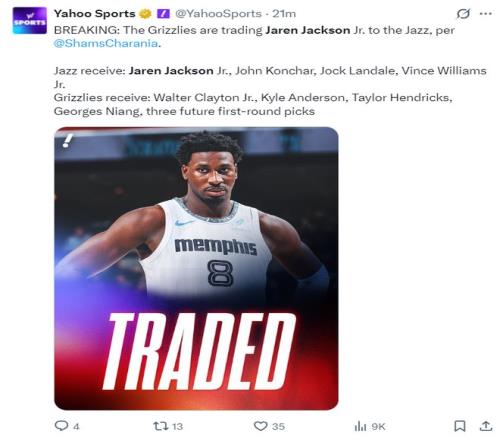
Task: Open the @ShamsCharania mention link
Action: pyautogui.click(x=106, y=43)
